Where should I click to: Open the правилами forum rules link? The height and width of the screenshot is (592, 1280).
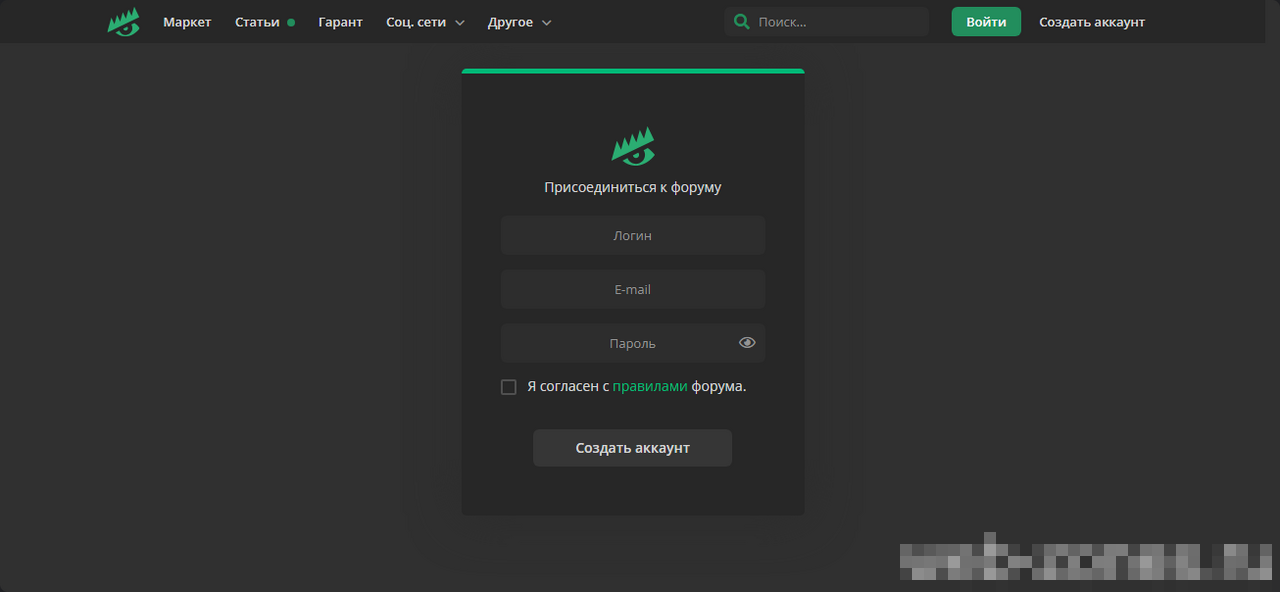coord(649,387)
